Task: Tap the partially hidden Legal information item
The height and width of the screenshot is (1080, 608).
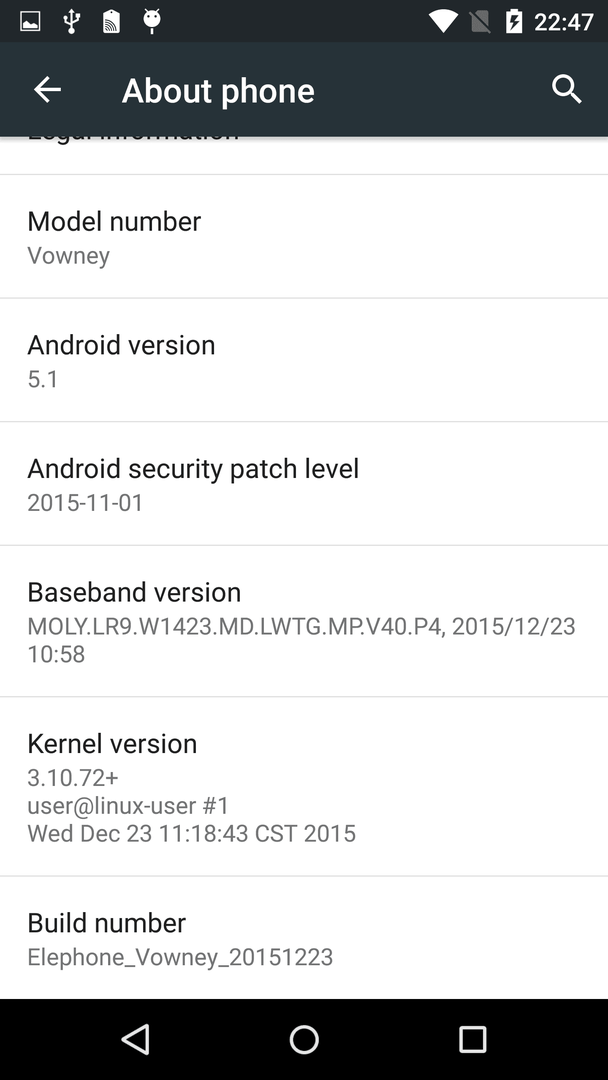Action: click(304, 155)
